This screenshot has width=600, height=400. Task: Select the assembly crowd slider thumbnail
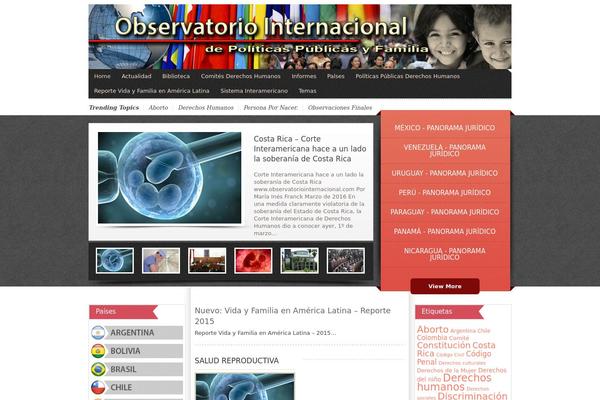coord(346,261)
